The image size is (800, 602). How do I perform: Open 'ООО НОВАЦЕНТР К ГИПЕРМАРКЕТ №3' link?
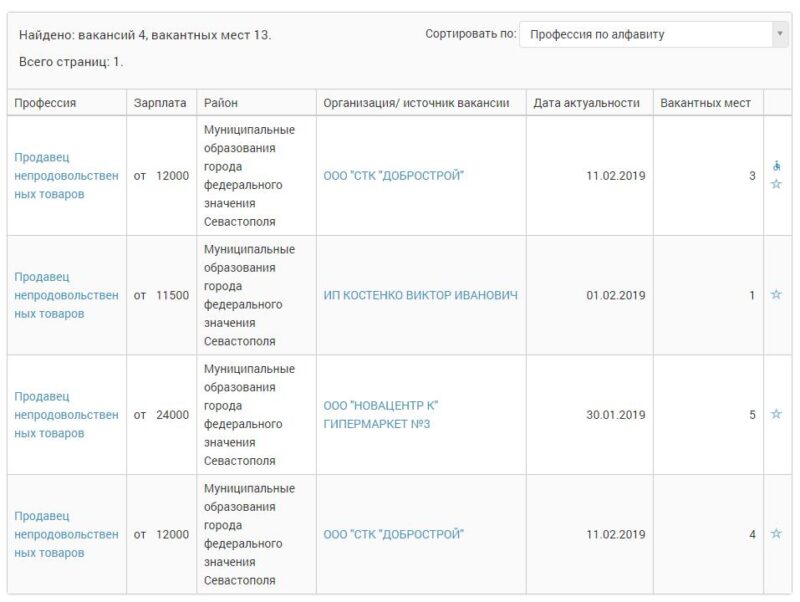click(x=381, y=414)
